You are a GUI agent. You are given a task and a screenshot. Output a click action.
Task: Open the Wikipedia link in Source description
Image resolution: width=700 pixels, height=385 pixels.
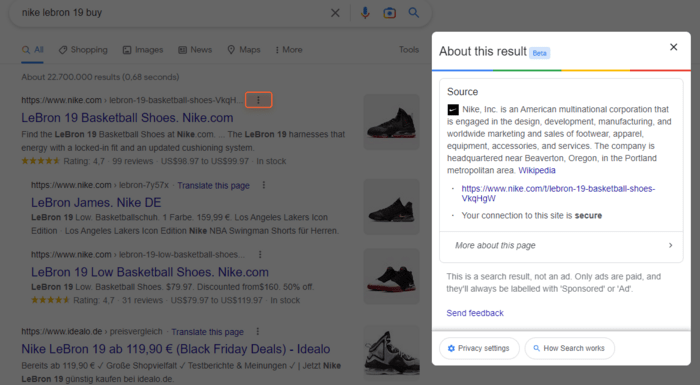[x=537, y=170]
